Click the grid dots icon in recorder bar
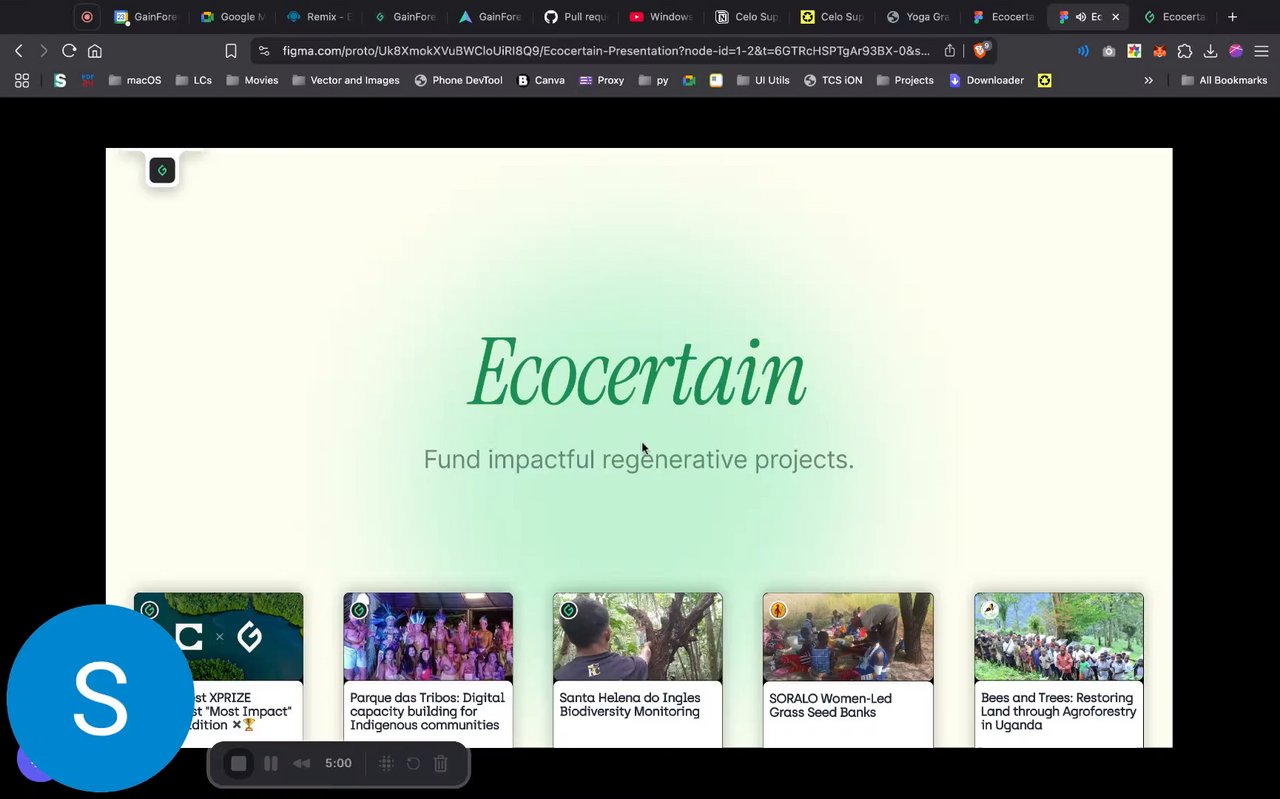The width and height of the screenshot is (1280, 799). pos(386,764)
